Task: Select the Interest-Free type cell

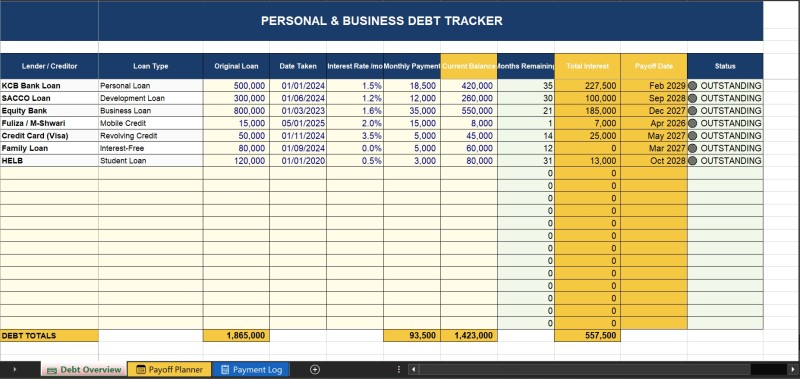Action: tap(151, 148)
